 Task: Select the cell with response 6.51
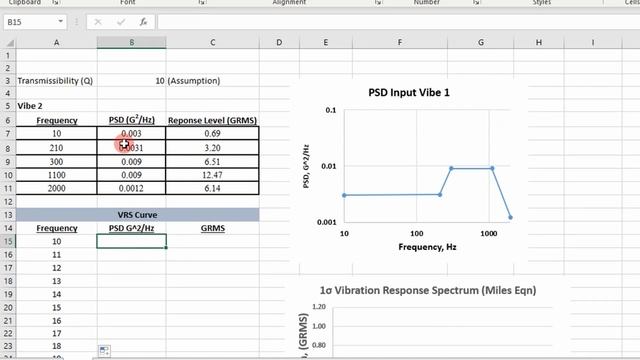coord(213,162)
